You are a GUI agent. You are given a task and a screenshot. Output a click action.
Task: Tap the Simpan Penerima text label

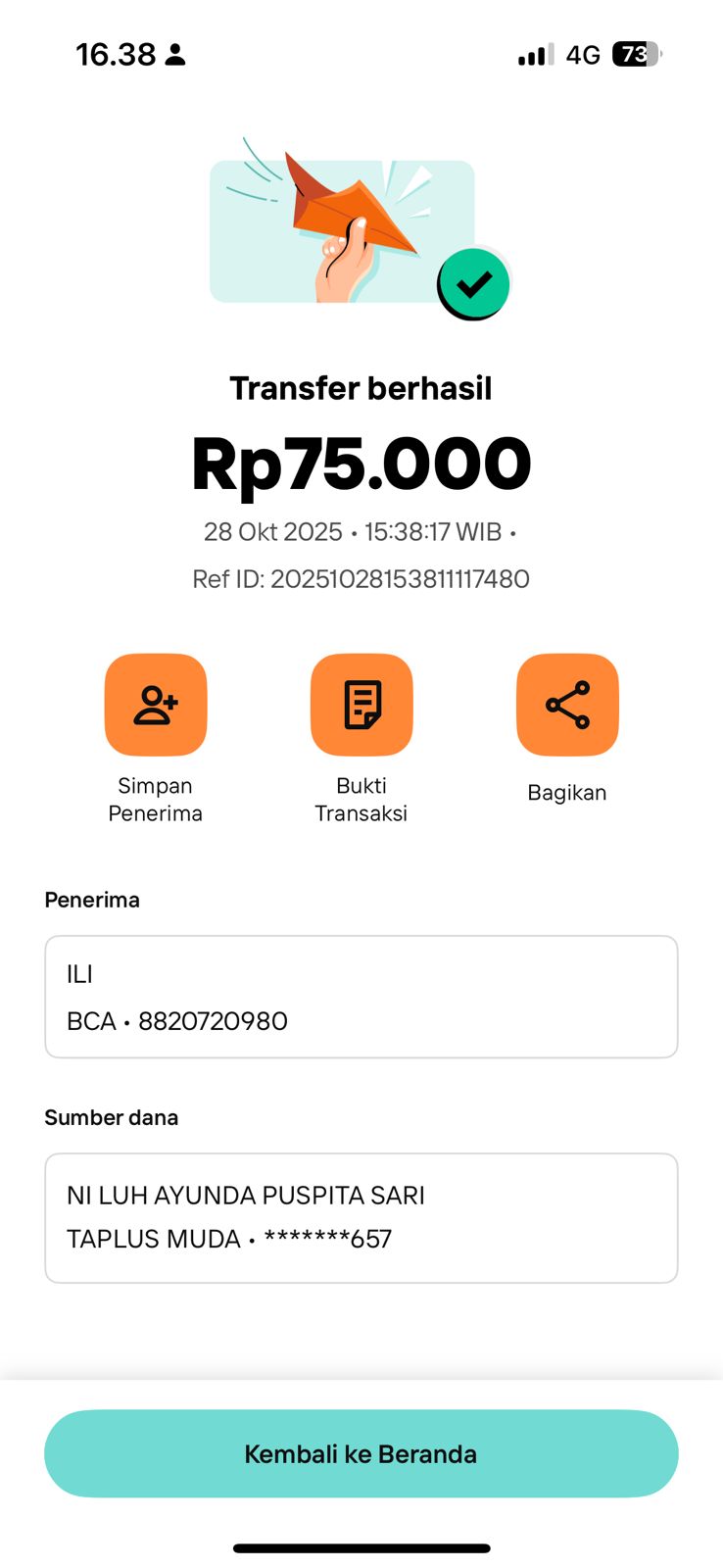pos(156,800)
